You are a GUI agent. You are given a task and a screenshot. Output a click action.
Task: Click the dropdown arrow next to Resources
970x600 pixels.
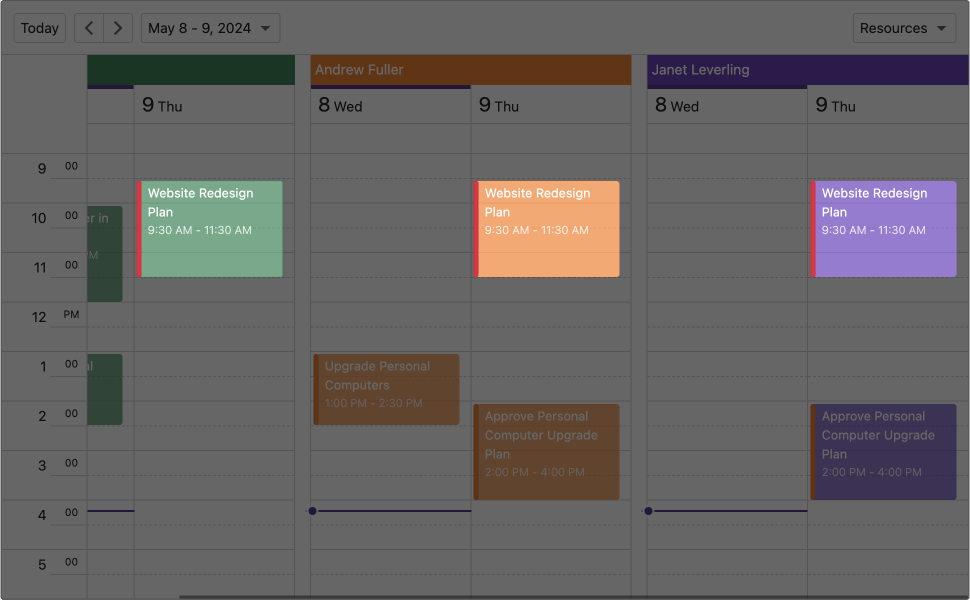(x=943, y=27)
